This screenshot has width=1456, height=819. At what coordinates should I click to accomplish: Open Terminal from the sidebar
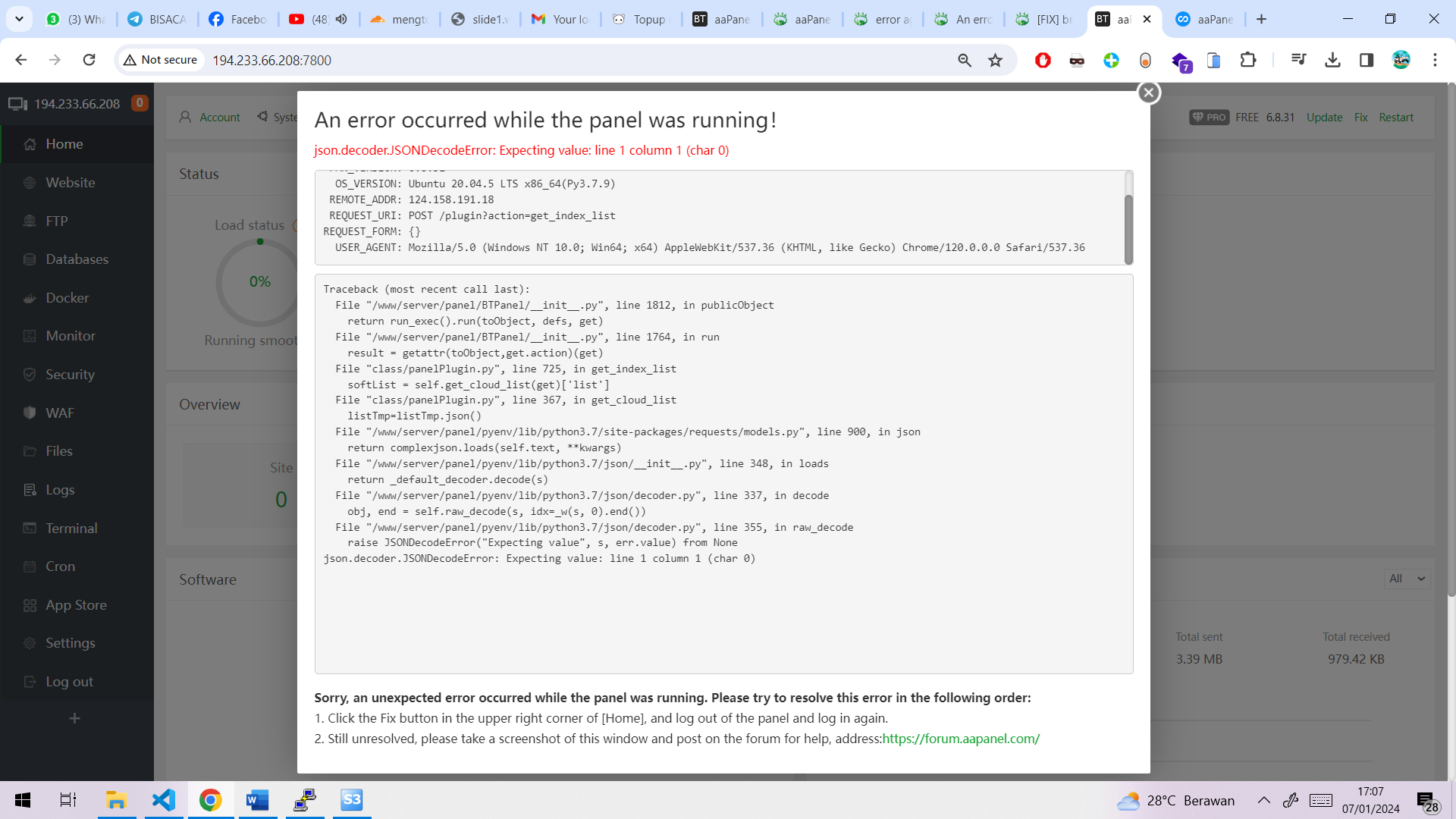(x=71, y=528)
